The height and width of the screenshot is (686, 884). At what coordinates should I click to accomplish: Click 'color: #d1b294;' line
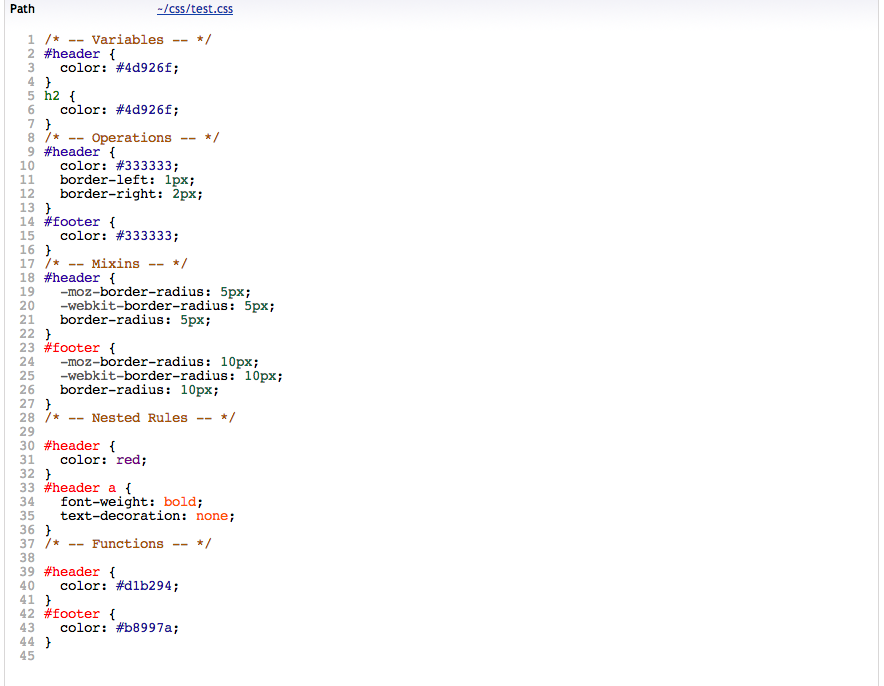coord(120,586)
